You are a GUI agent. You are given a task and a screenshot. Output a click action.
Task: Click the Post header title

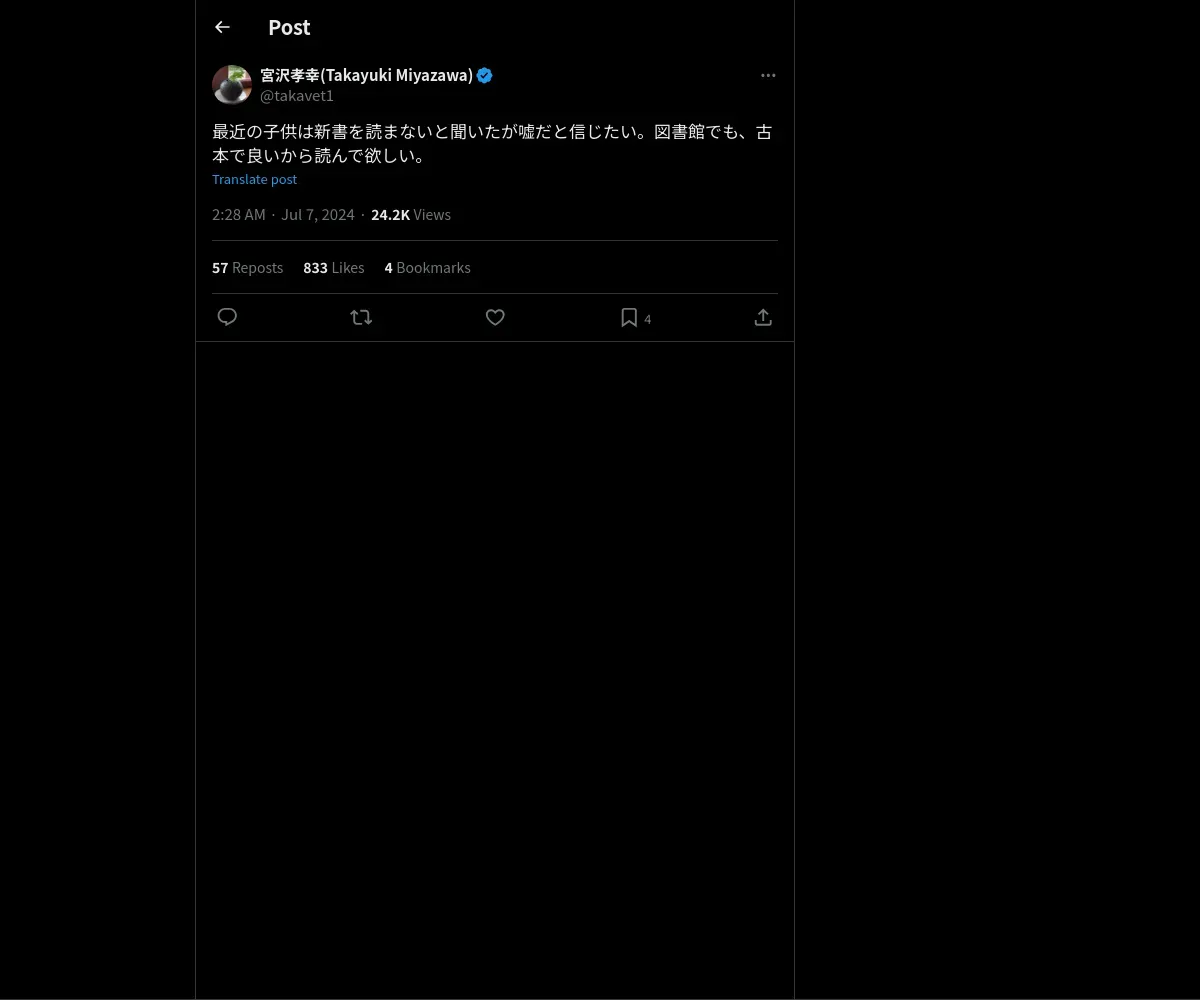(x=289, y=27)
